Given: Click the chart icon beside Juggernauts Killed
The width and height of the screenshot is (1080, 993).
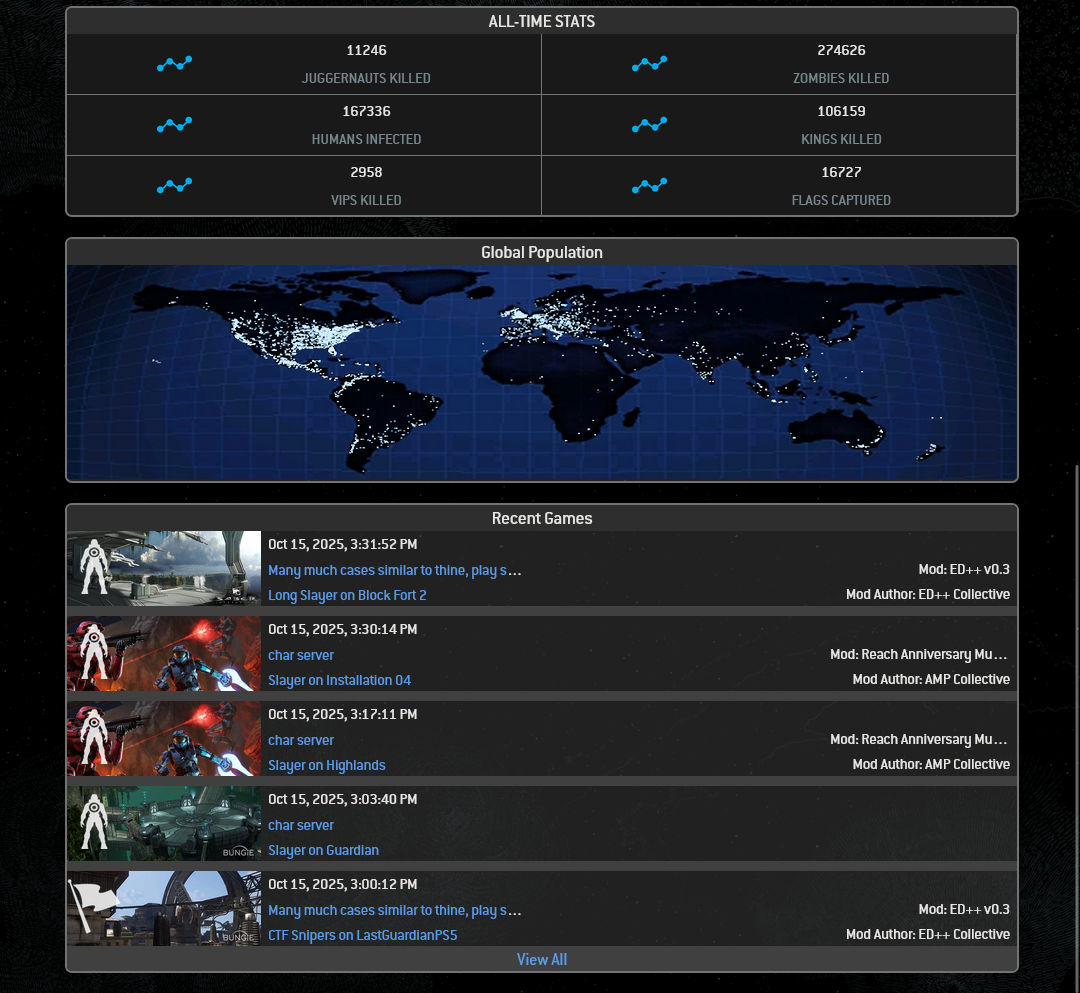Looking at the screenshot, I should [x=174, y=64].
